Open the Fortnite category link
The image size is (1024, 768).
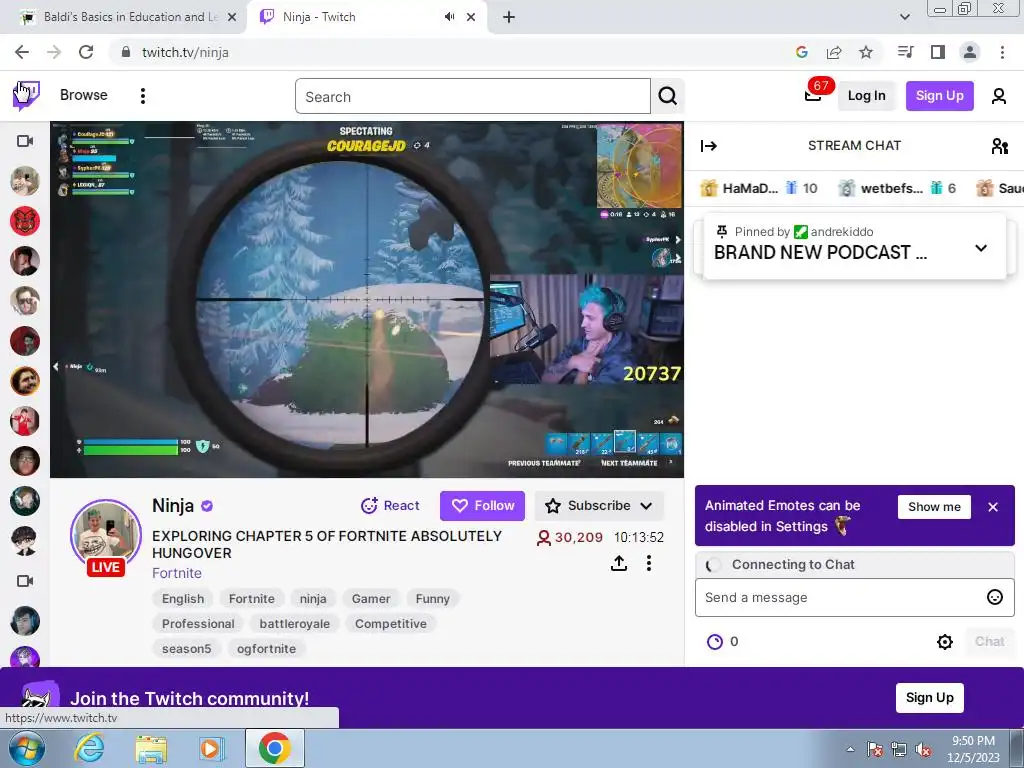(x=176, y=573)
